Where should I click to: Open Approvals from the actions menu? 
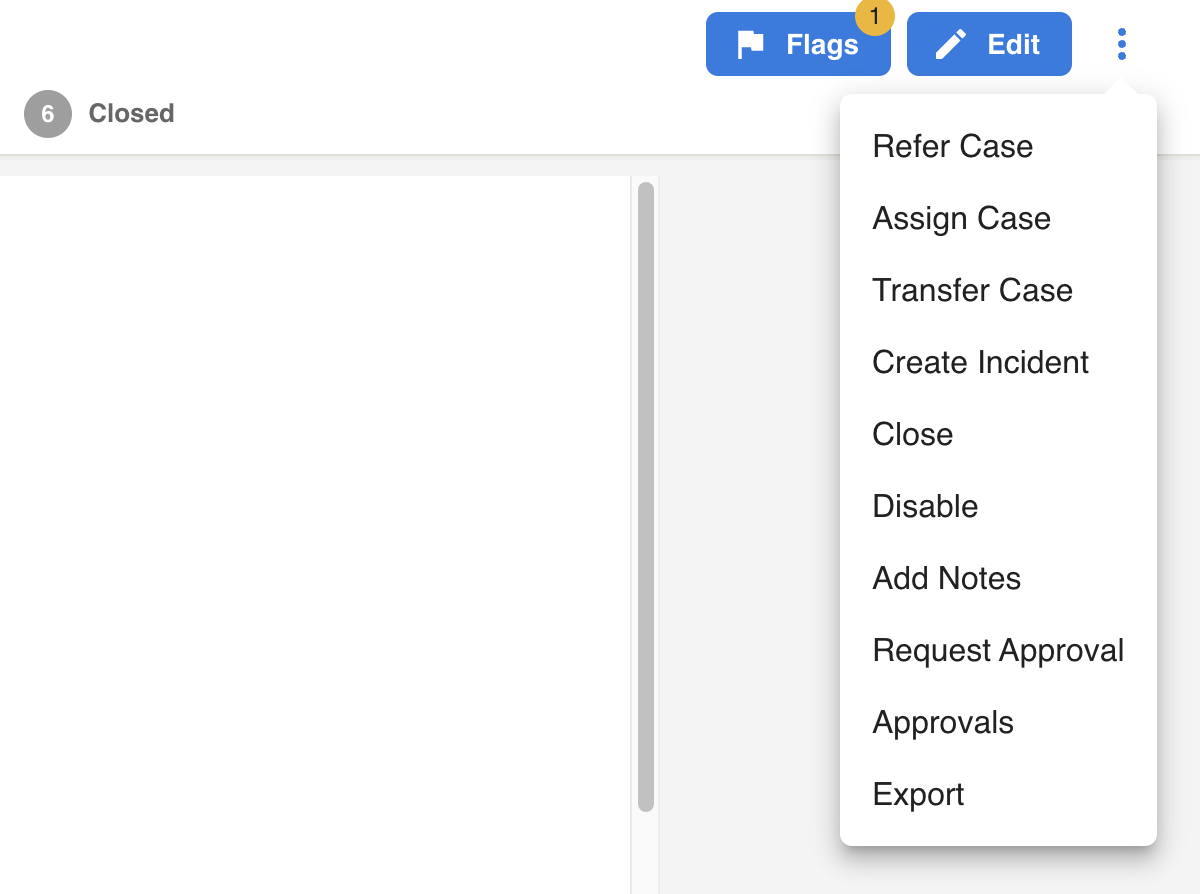click(943, 722)
